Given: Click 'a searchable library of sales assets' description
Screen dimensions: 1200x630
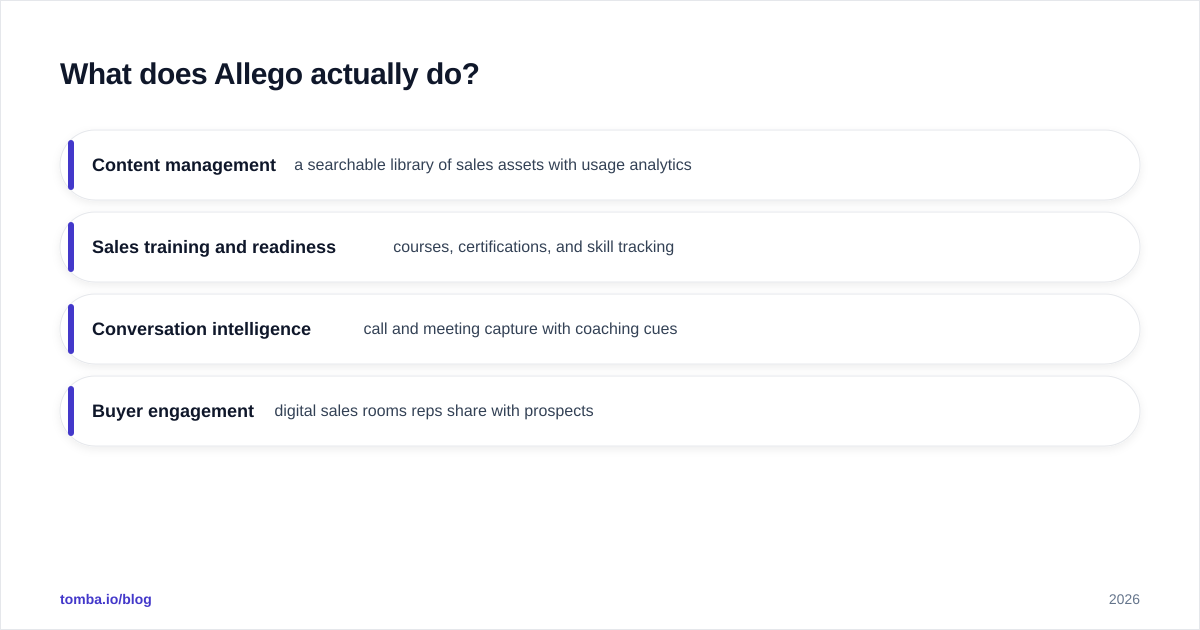Looking at the screenshot, I should coord(493,165).
